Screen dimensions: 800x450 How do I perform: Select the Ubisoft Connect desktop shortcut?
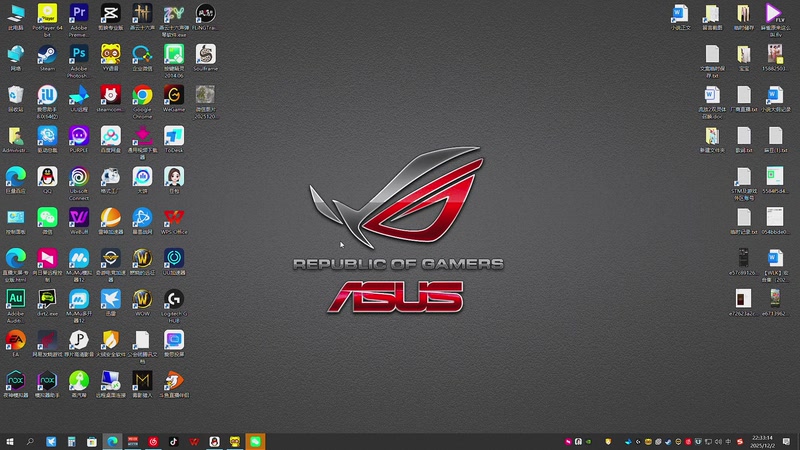tap(79, 183)
